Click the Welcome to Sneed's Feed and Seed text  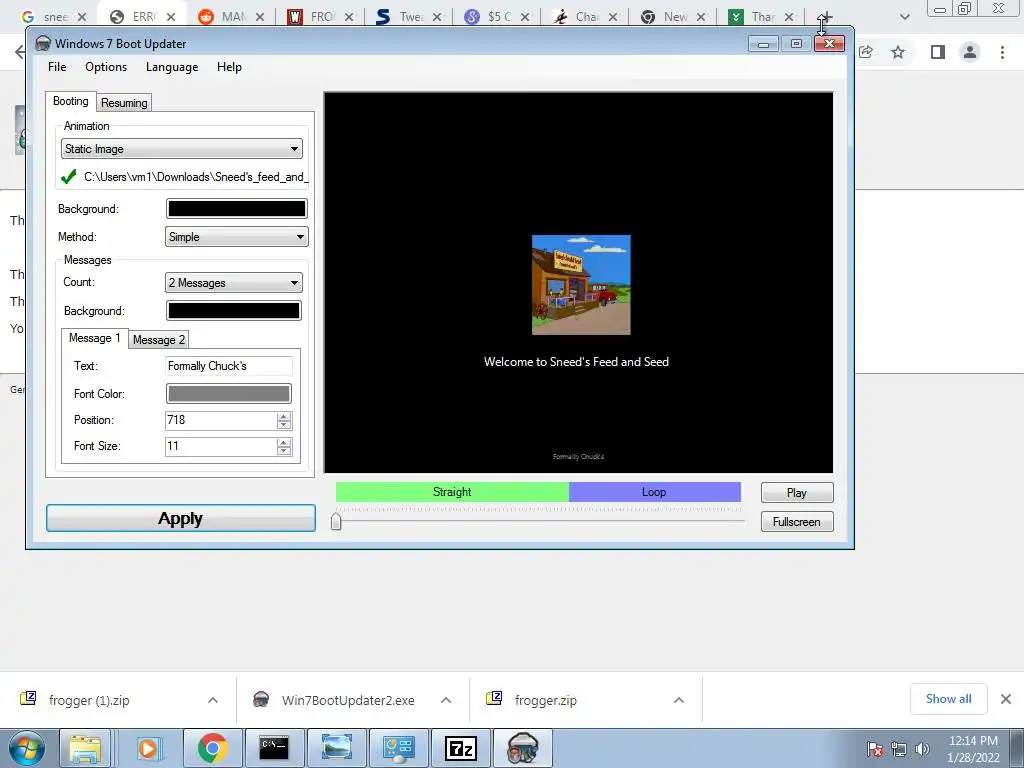pos(576,362)
